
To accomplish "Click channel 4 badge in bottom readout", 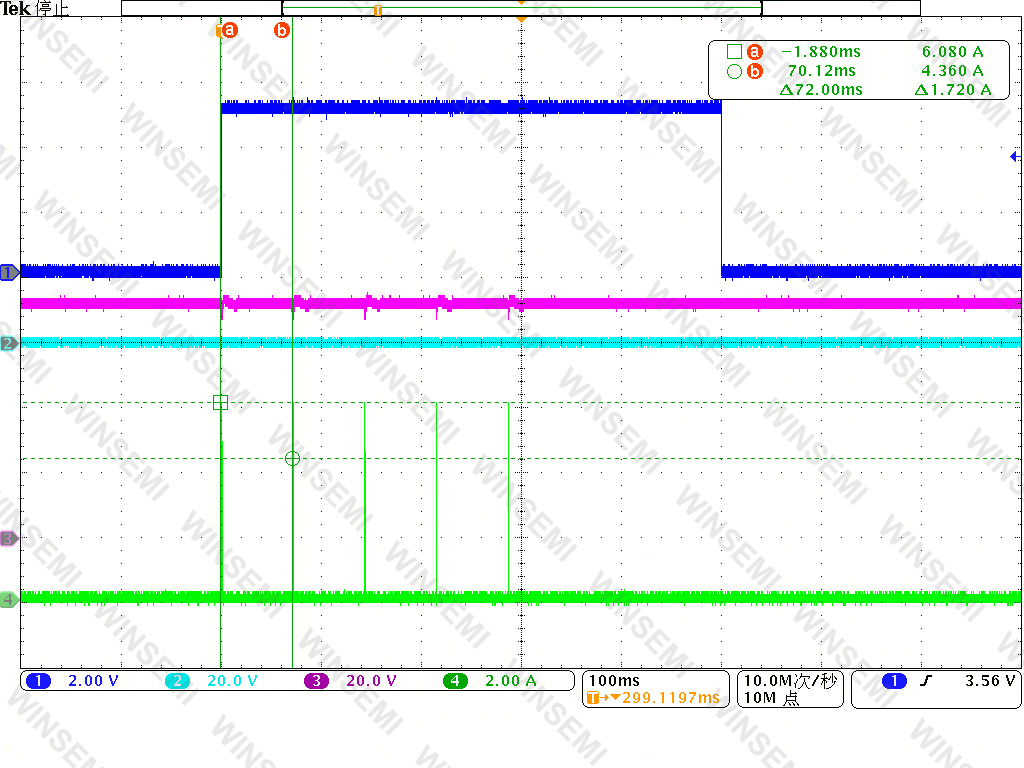I will tap(455, 681).
